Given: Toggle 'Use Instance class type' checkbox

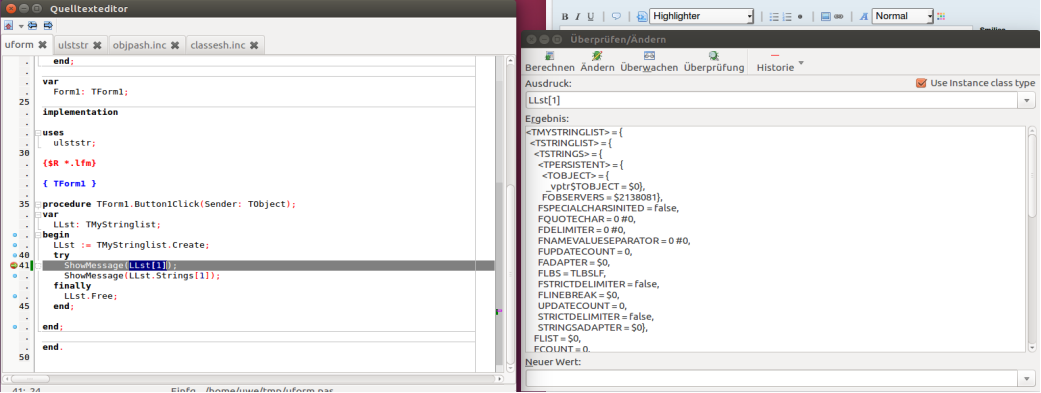Looking at the screenshot, I should pyautogui.click(x=921, y=83).
